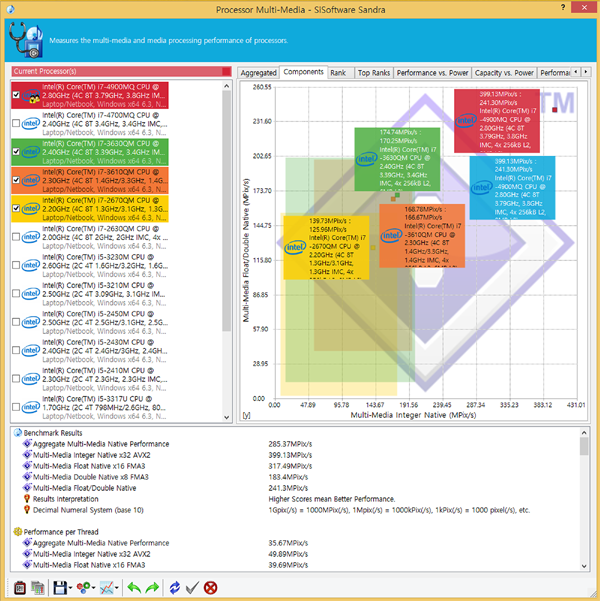
Task: Click the green back arrow icon
Action: click(x=134, y=588)
